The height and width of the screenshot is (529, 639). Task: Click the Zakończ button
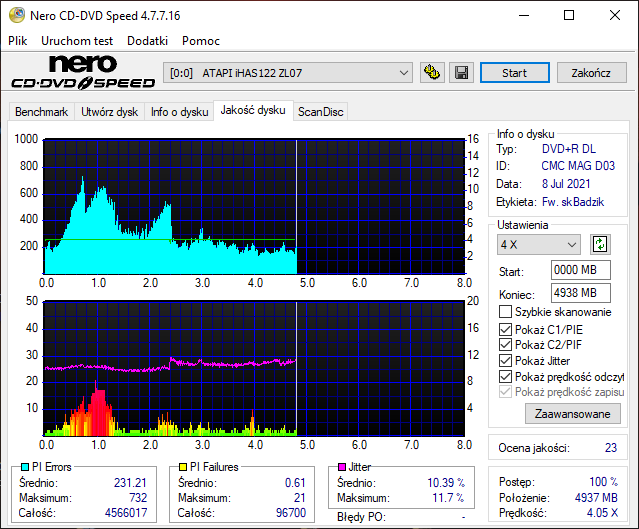tap(591, 73)
